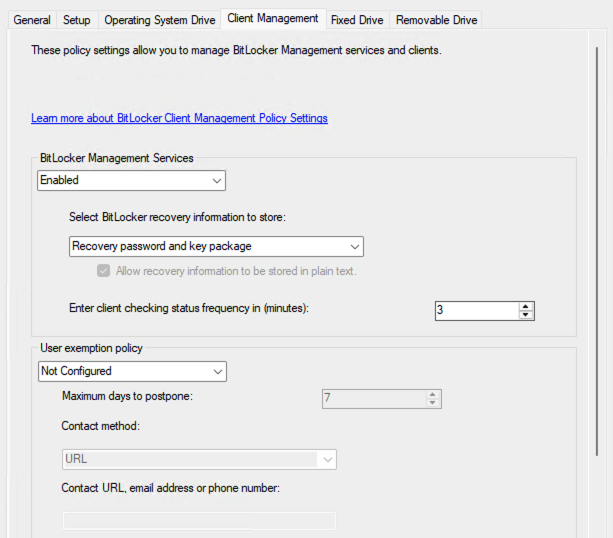Switch to the General tab
613x538 pixels.
(32, 20)
